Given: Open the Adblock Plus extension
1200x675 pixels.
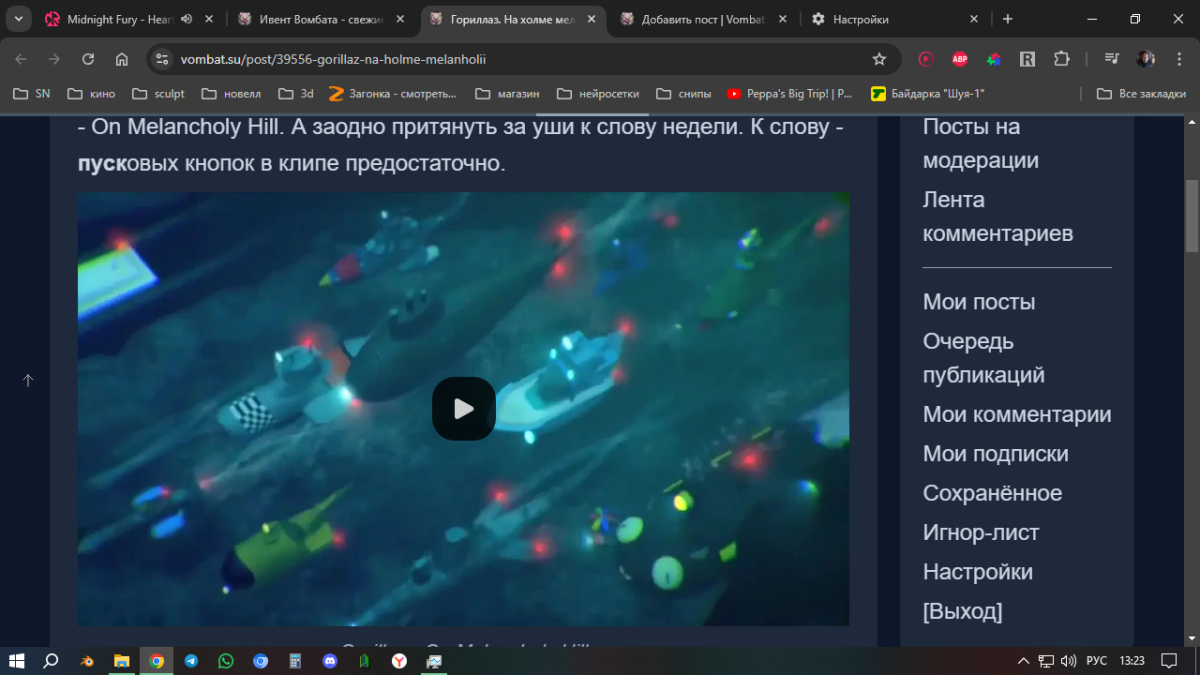Looking at the screenshot, I should coord(960,59).
